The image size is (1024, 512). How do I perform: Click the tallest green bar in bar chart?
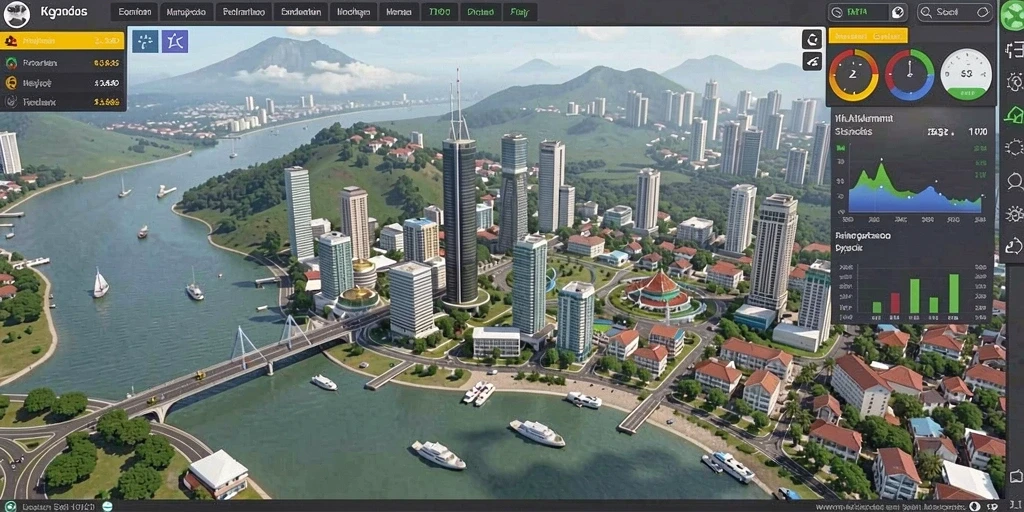click(954, 294)
